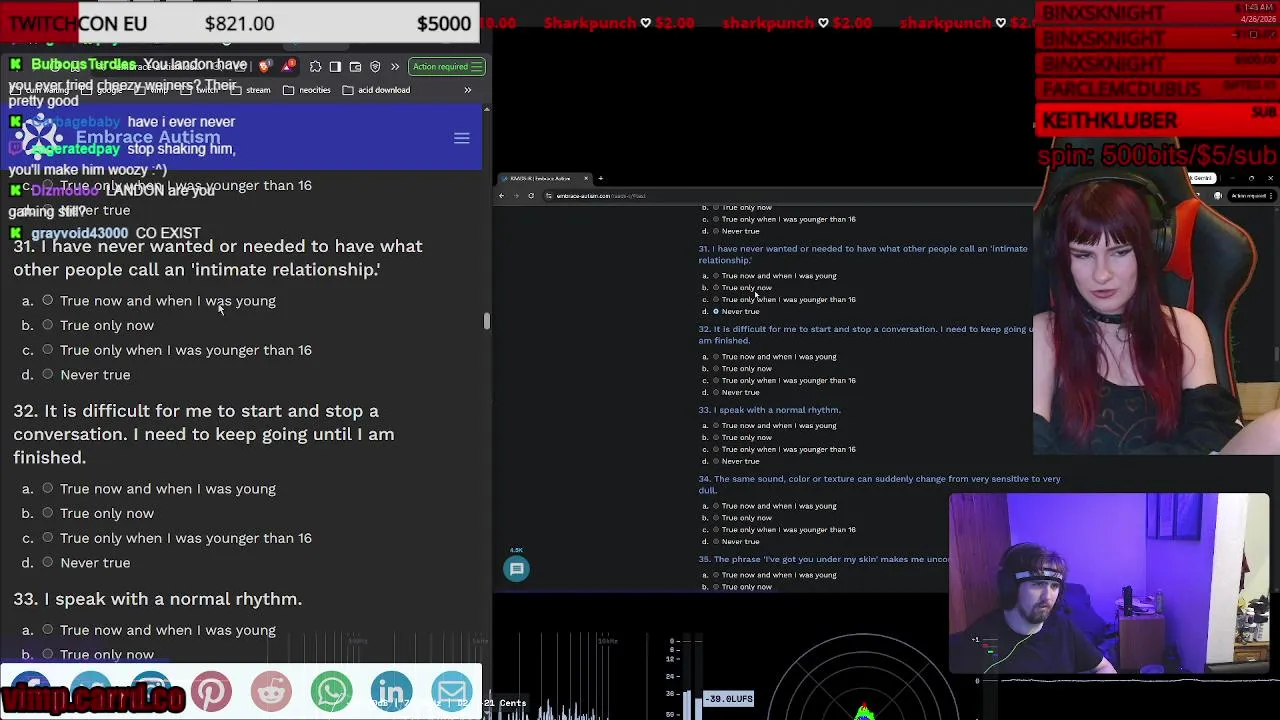This screenshot has width=1280, height=720.
Task: Share page via email envelope icon
Action: 452,691
